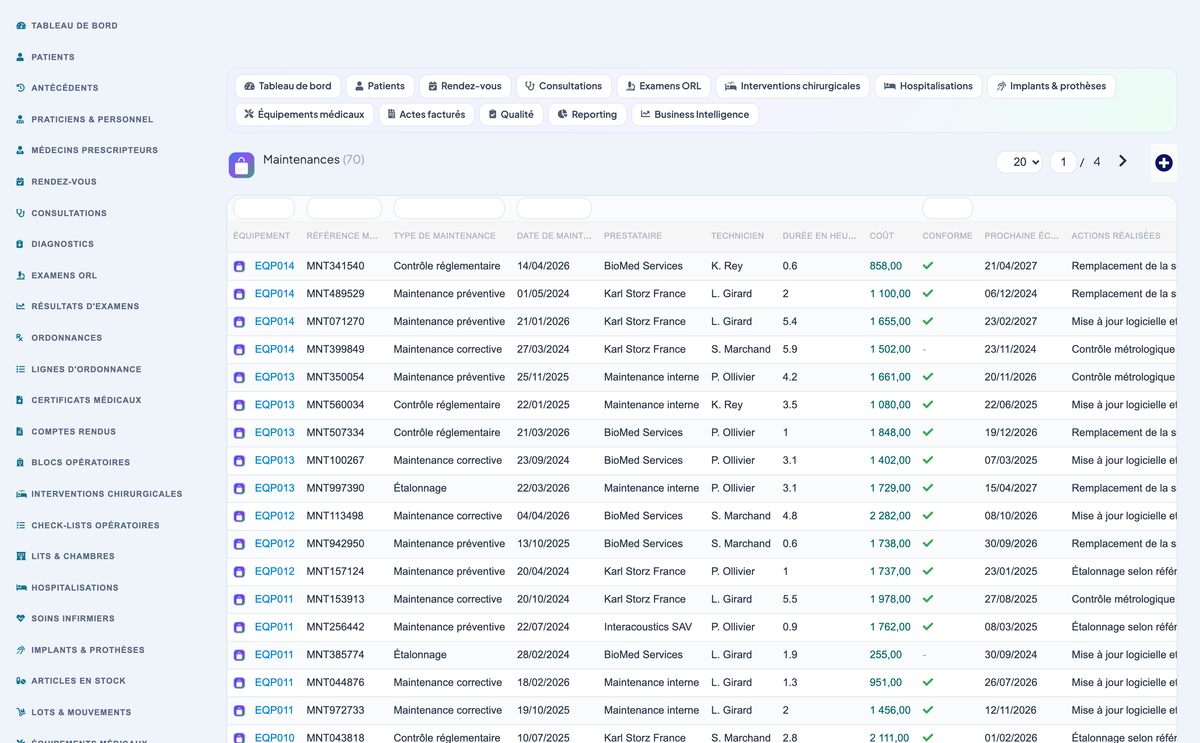Open Antécédents sidebar entry icon
Image resolution: width=1200 pixels, height=743 pixels.
(x=20, y=88)
